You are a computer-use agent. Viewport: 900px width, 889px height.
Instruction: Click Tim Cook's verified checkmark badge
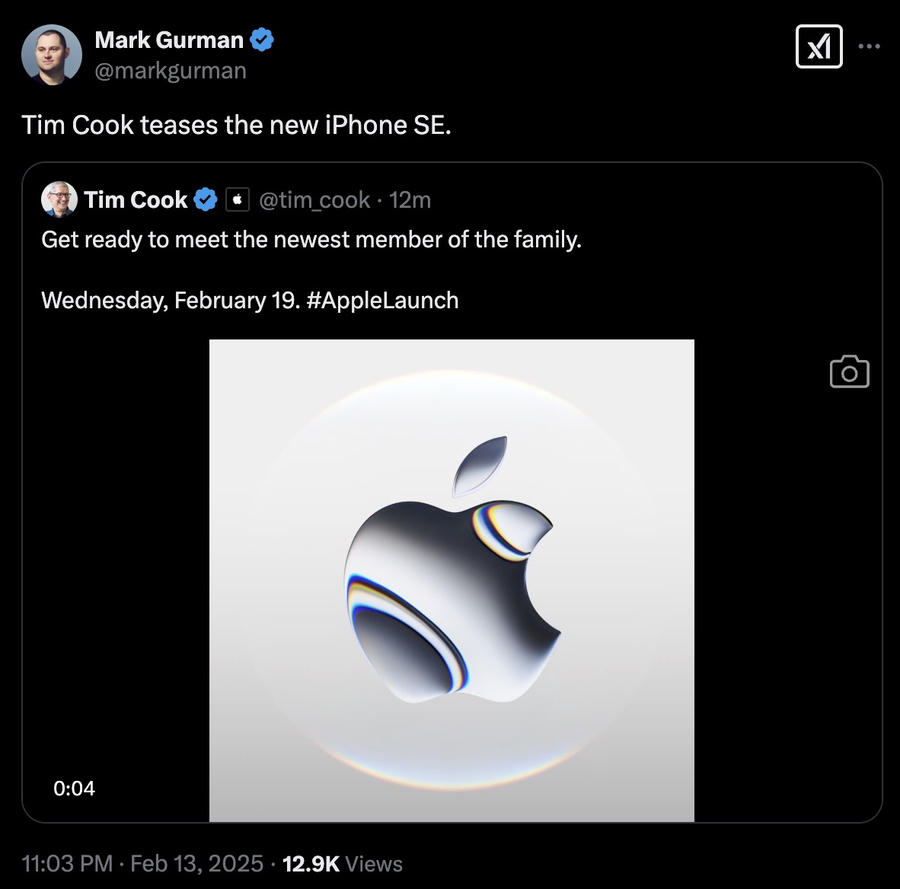point(205,200)
